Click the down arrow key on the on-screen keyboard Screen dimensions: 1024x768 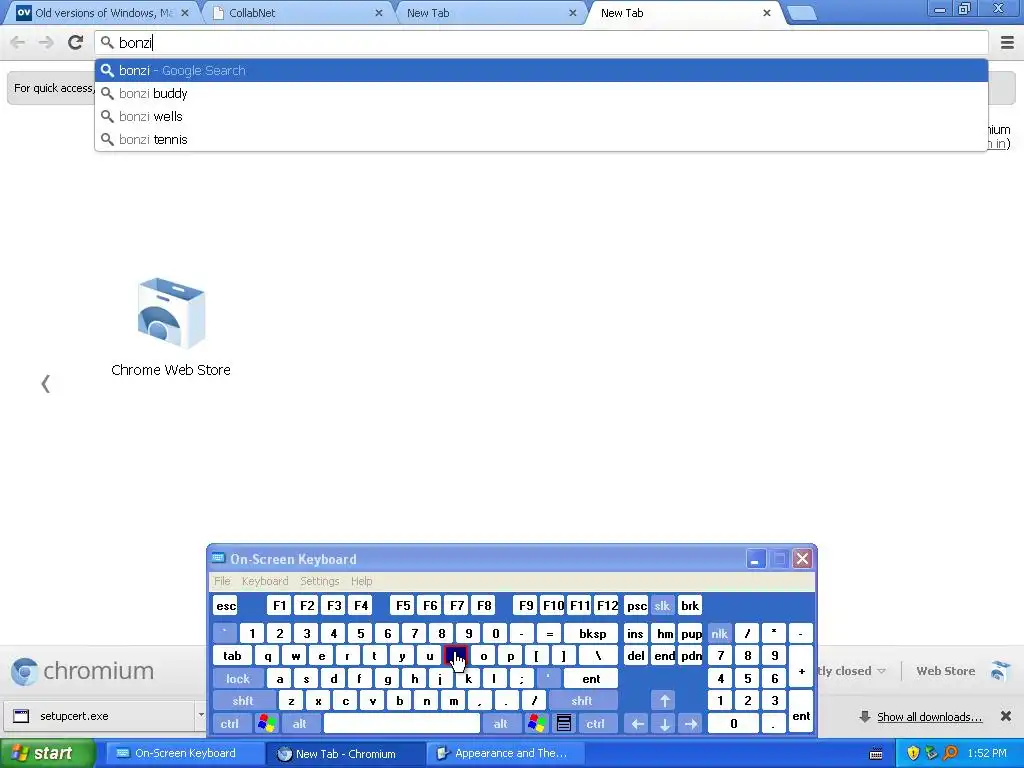[x=665, y=724]
